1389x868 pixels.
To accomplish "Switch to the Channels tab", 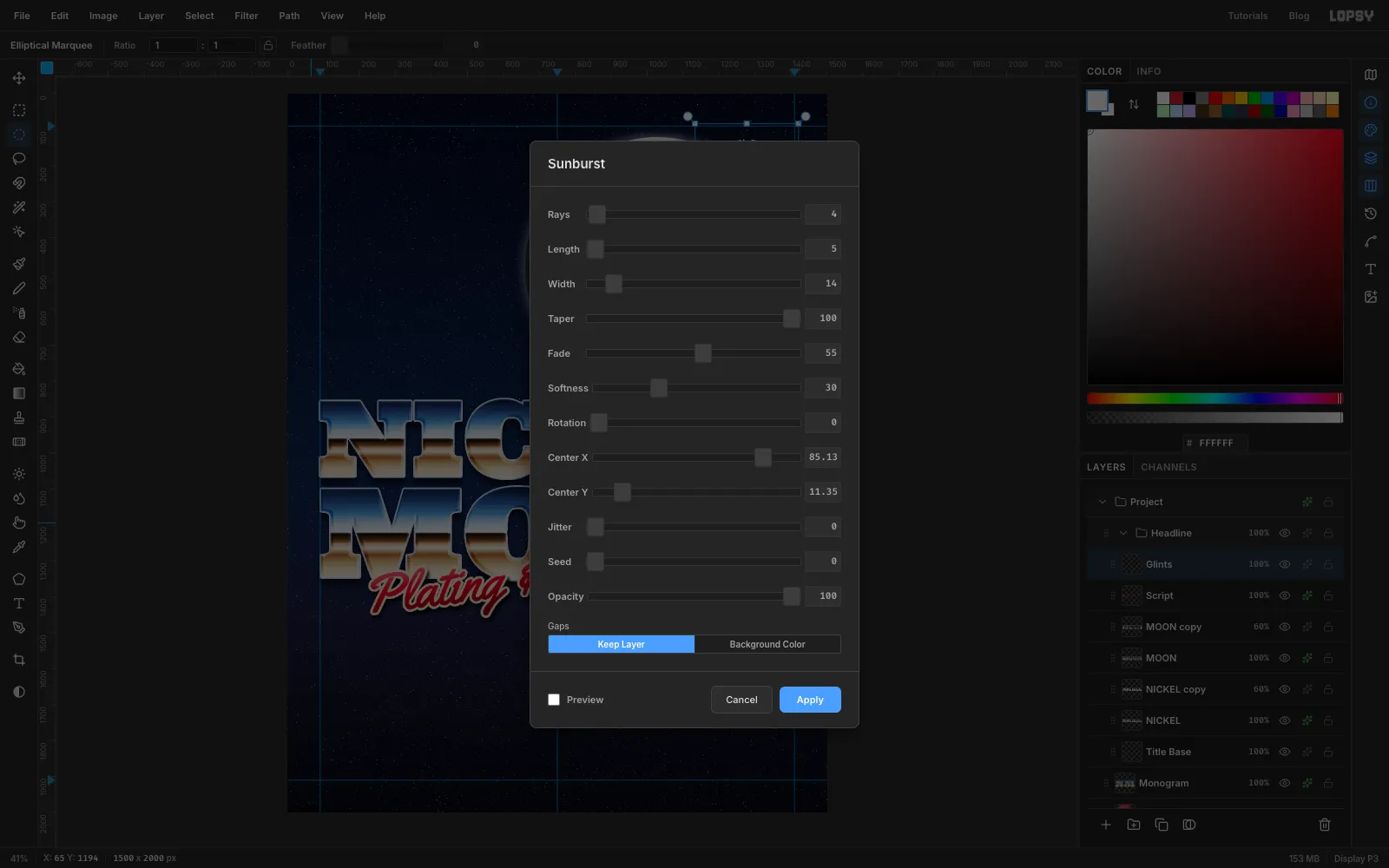I will click(x=1168, y=467).
